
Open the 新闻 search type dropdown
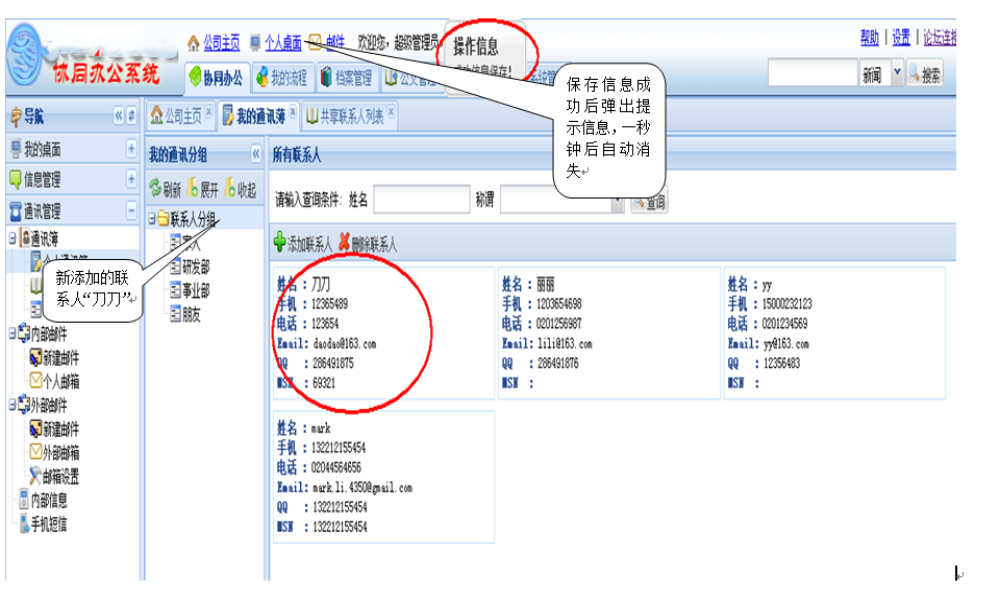point(897,73)
